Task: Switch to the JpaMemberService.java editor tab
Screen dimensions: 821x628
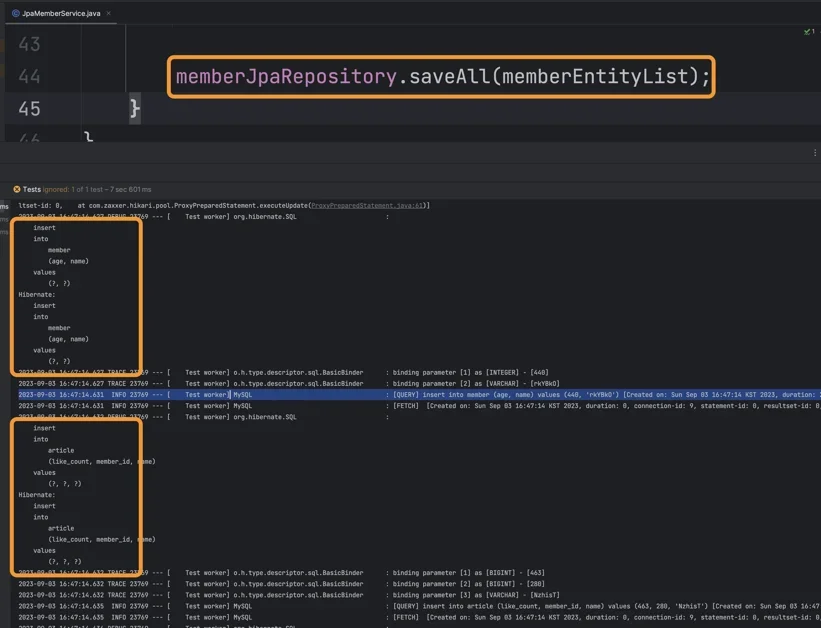Action: click(61, 13)
